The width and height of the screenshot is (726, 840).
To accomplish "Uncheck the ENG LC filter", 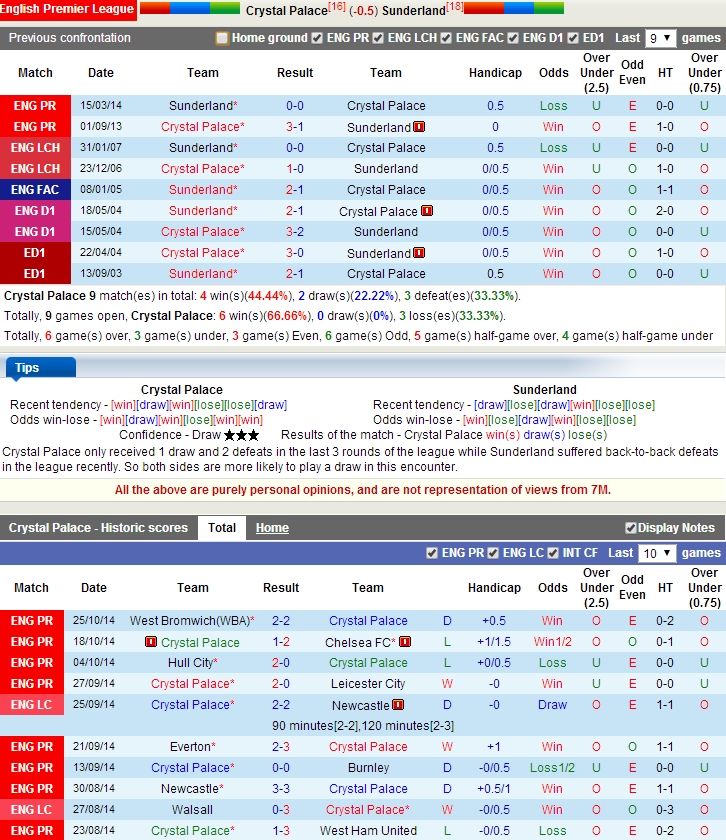I will click(493, 553).
